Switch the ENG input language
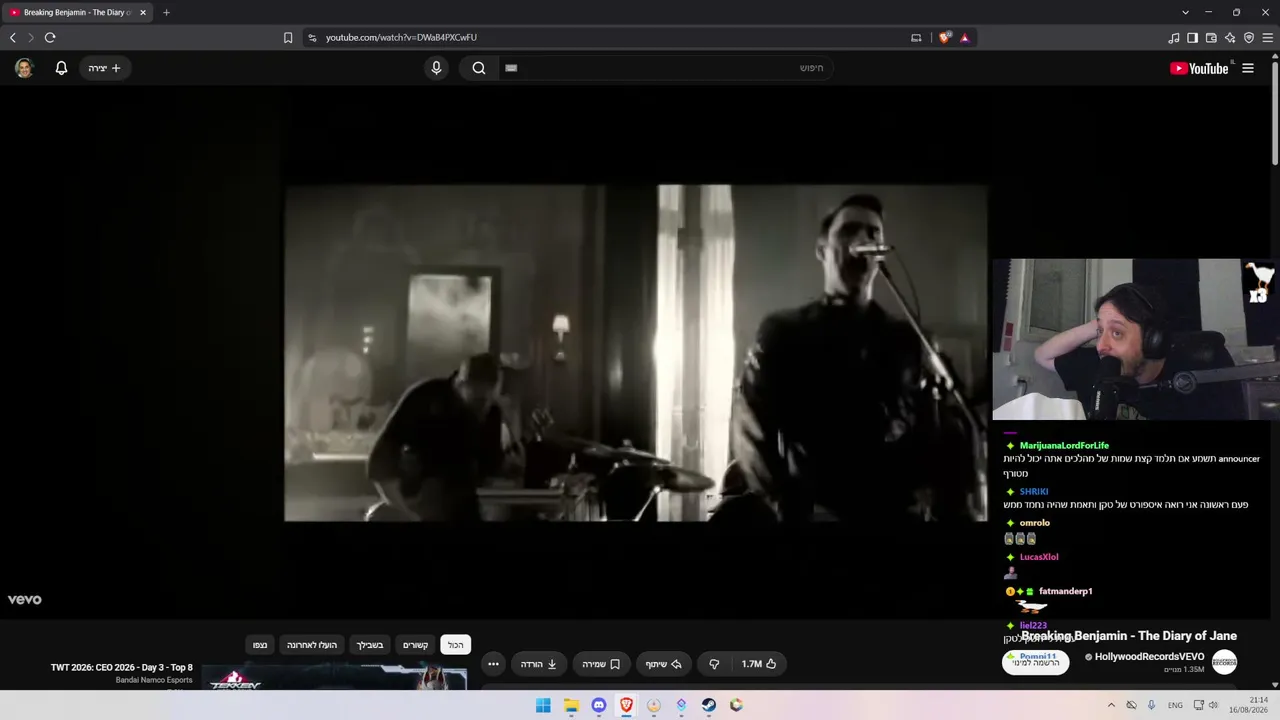Image resolution: width=1280 pixels, height=720 pixels. click(x=1175, y=705)
